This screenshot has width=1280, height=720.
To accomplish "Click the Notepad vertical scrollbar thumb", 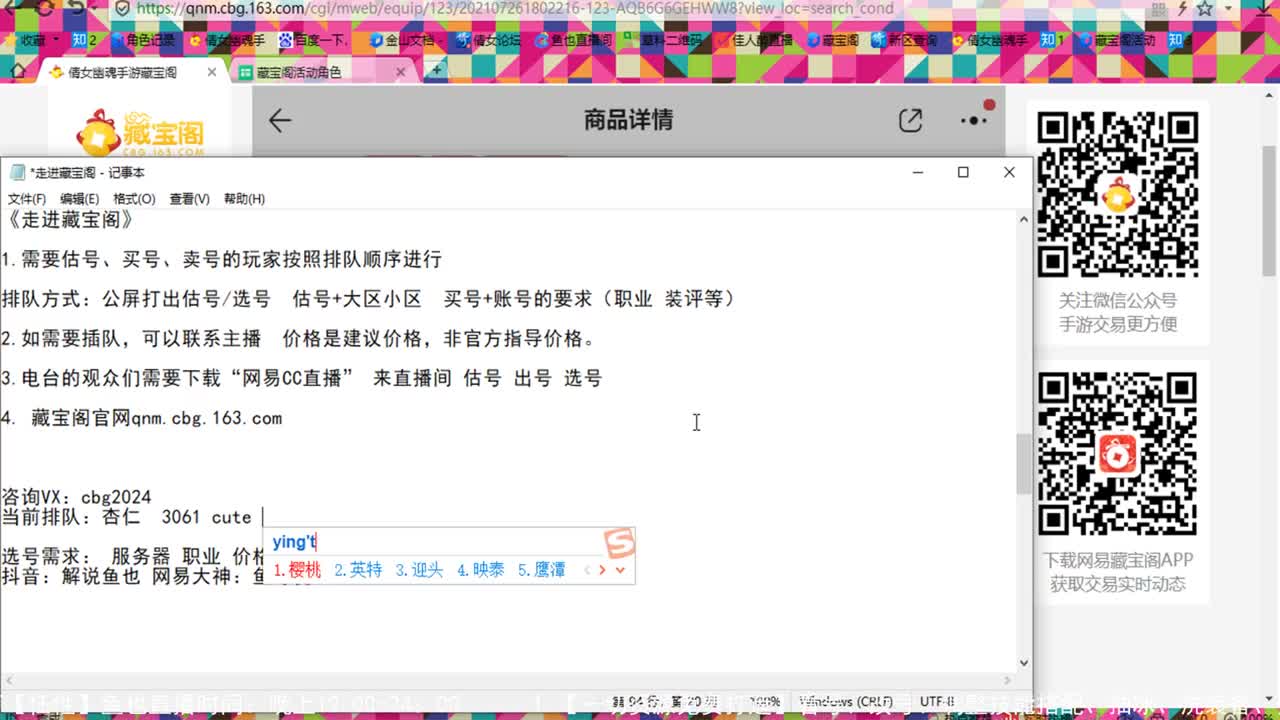I will (1023, 463).
